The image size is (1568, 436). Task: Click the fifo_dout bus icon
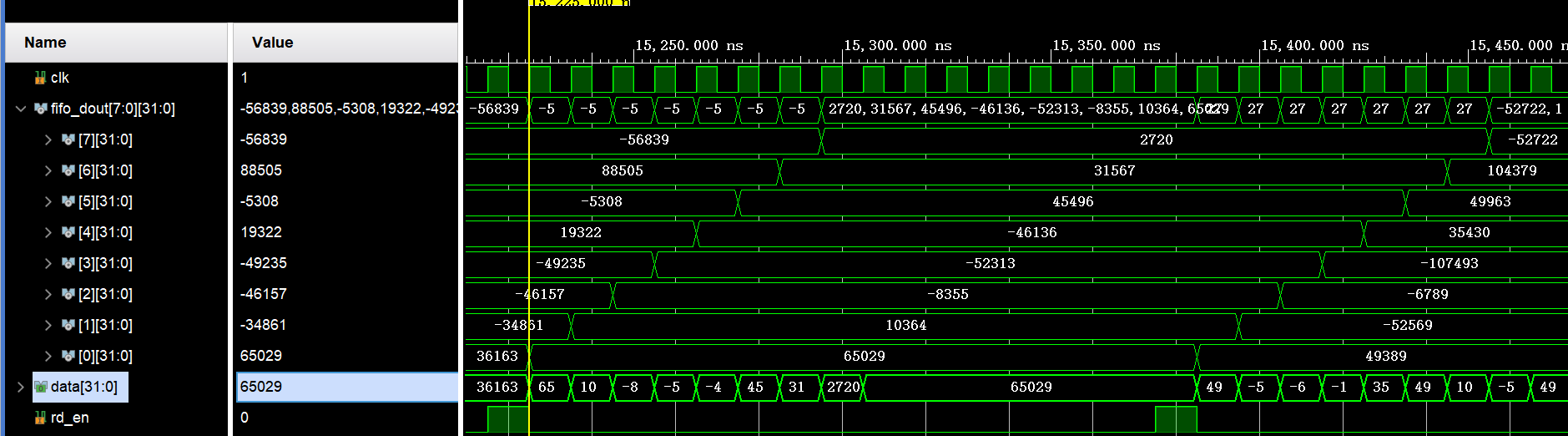pos(40,109)
